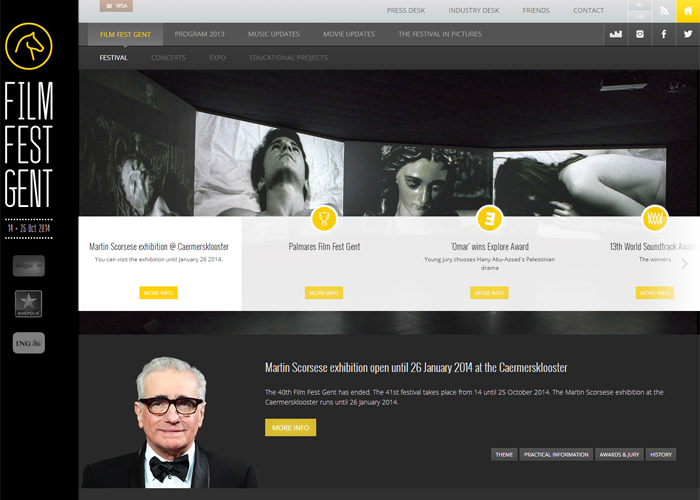Click the Palmares Film Fest Gent title

[324, 246]
